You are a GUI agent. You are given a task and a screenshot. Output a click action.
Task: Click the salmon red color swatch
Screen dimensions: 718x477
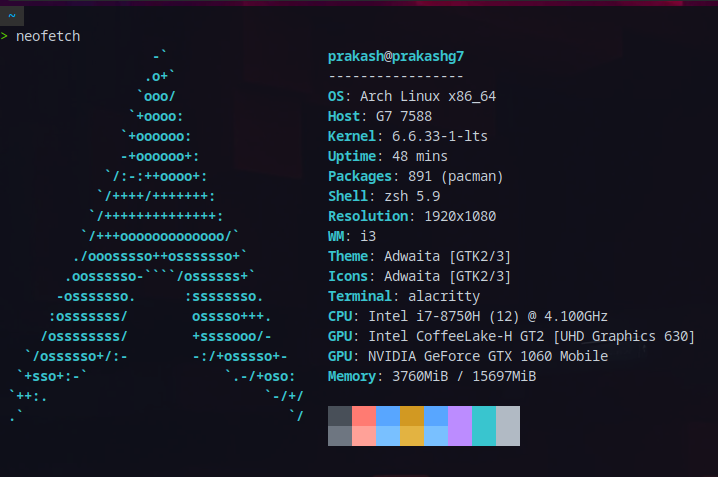(364, 416)
